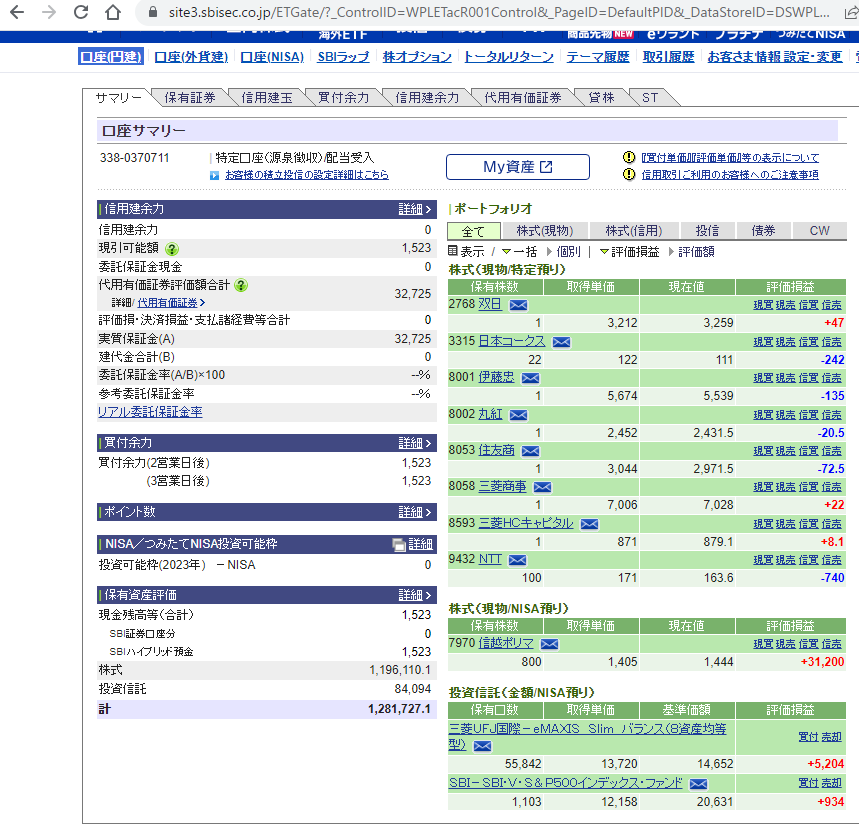Click the envelope icon next to 3315 日本コークス
The image size is (859, 825).
point(562,342)
